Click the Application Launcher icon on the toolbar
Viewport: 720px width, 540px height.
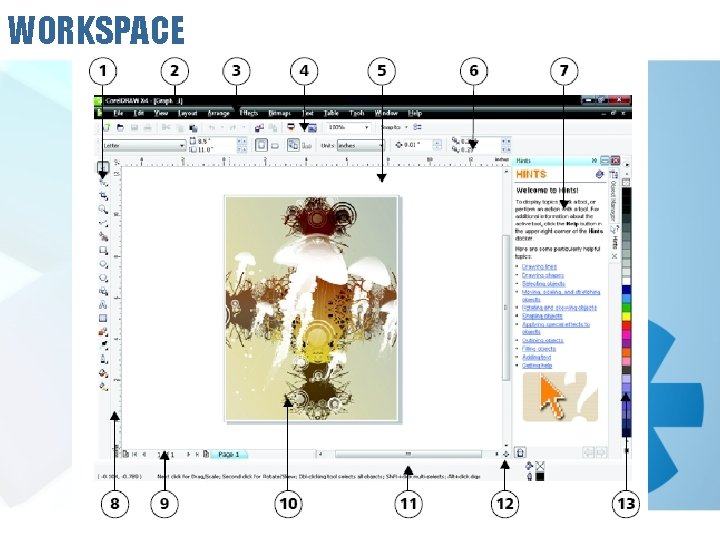[291, 127]
